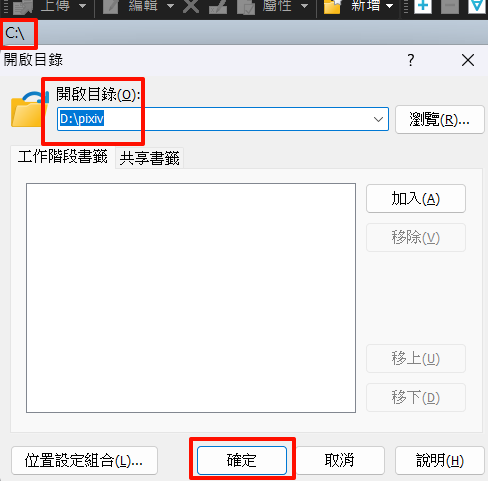The image size is (488, 481).
Task: Click the 瀏覽(R)... browse button
Action: tap(440, 120)
